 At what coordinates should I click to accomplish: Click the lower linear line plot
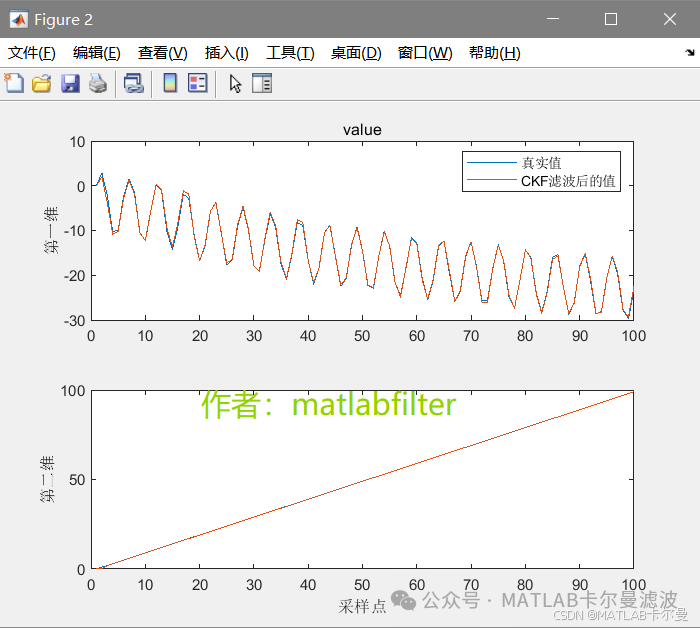362,479
